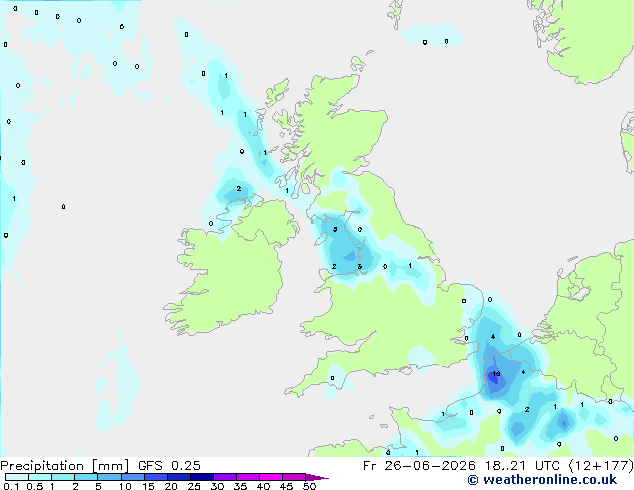Image resolution: width=634 pixels, height=490 pixels.
Task: Click the legend arrow tip above 50 mm
Action: pos(317,477)
